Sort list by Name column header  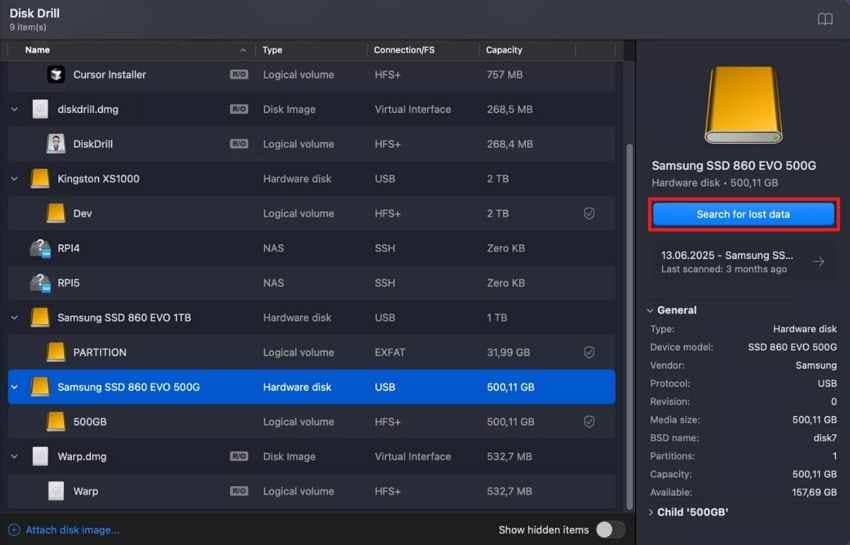pos(37,50)
